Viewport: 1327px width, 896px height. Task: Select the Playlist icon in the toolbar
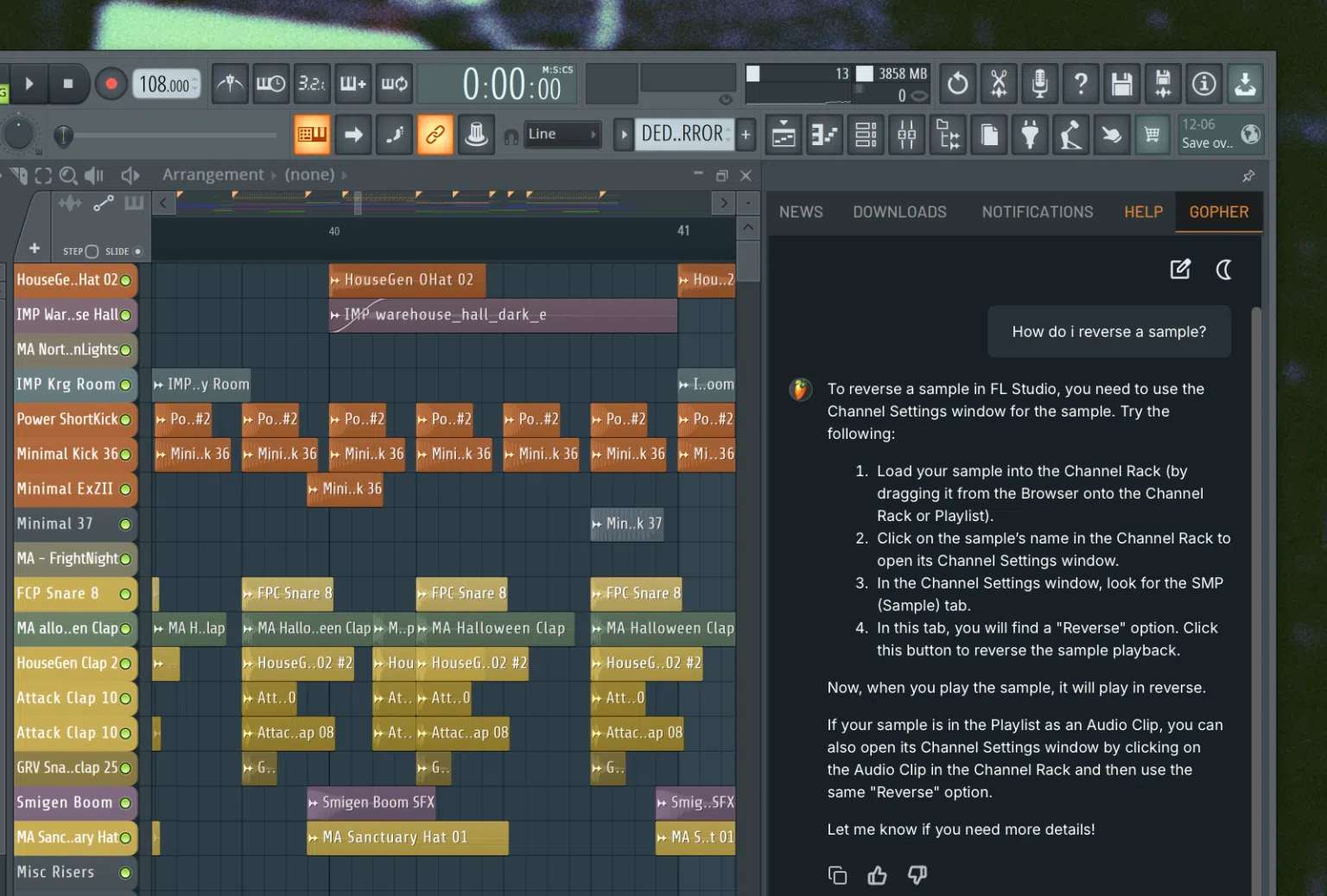pyautogui.click(x=783, y=135)
